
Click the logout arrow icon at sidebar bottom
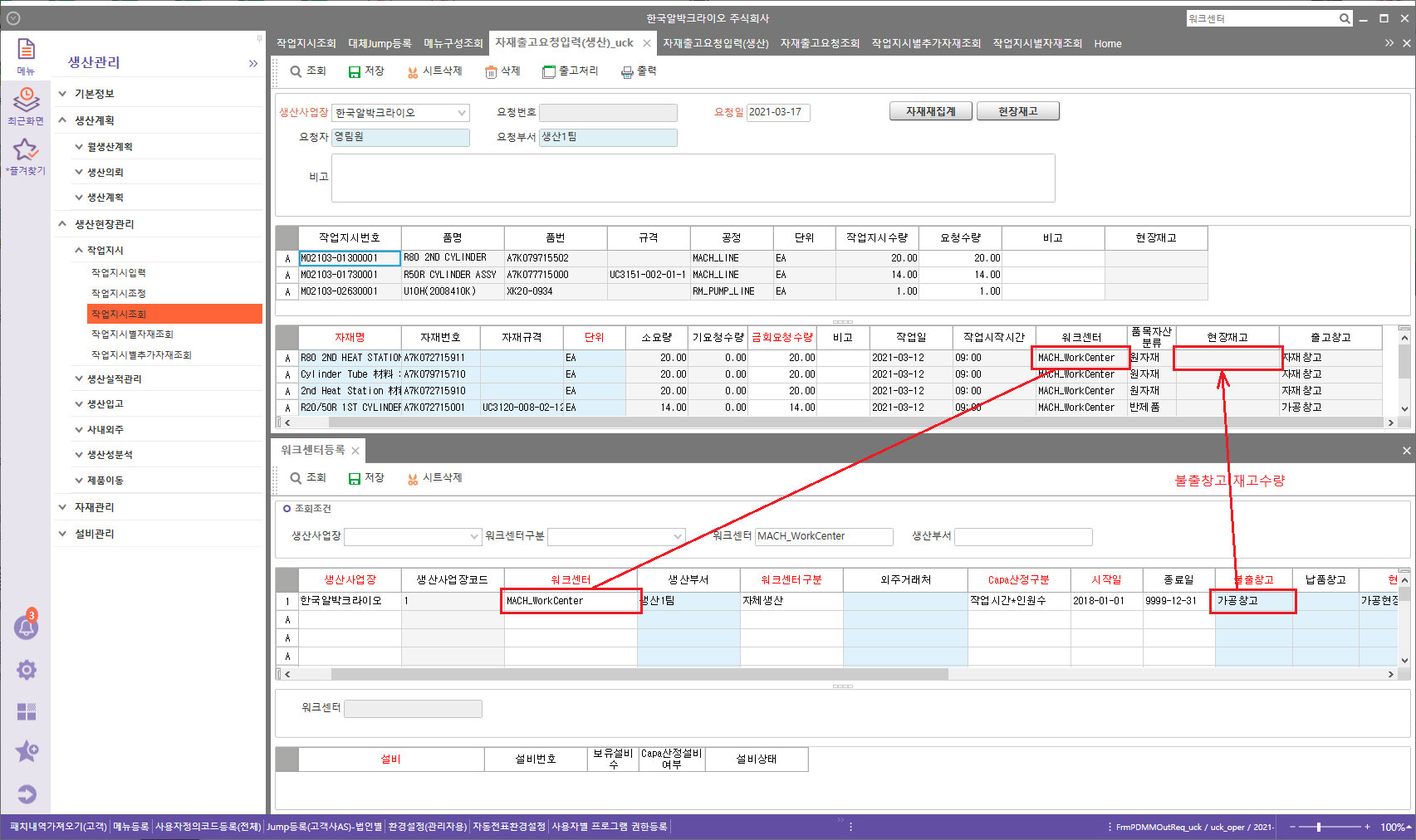tap(27, 794)
